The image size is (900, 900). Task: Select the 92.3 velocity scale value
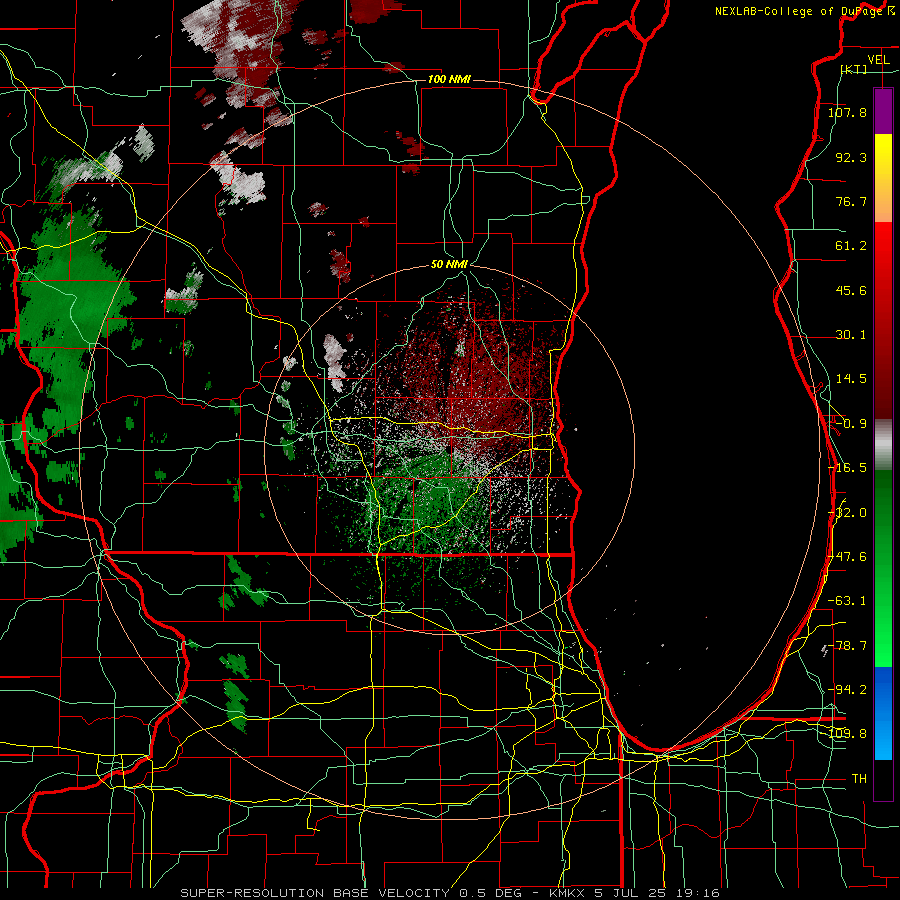click(x=851, y=157)
